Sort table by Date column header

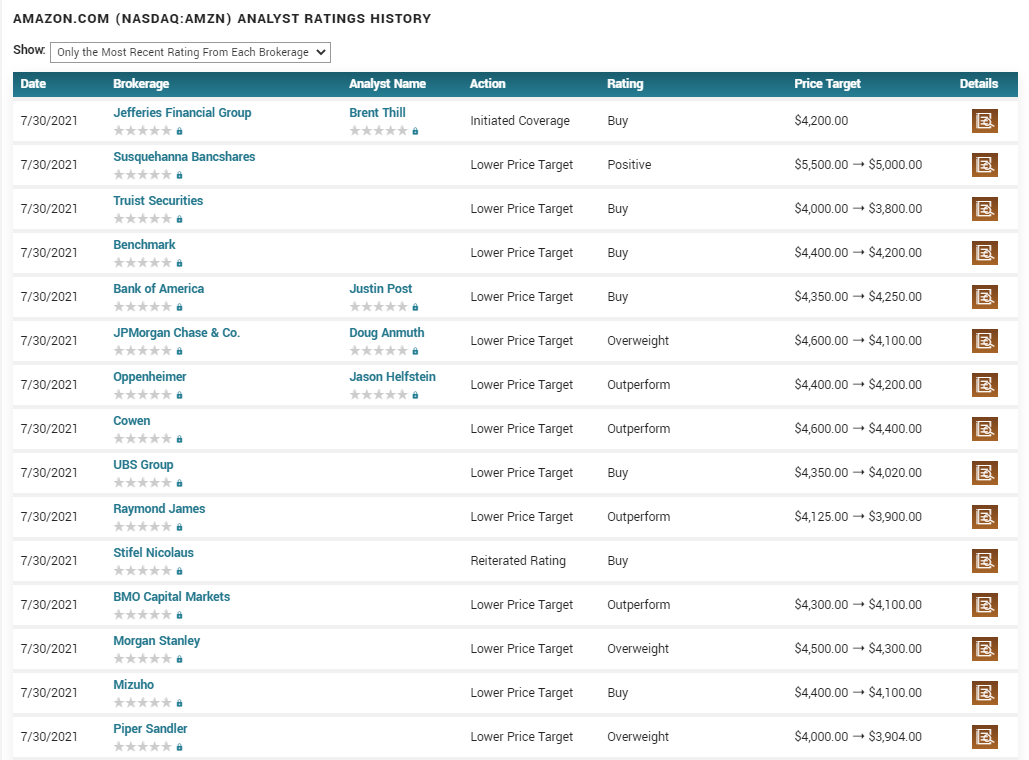pos(33,83)
